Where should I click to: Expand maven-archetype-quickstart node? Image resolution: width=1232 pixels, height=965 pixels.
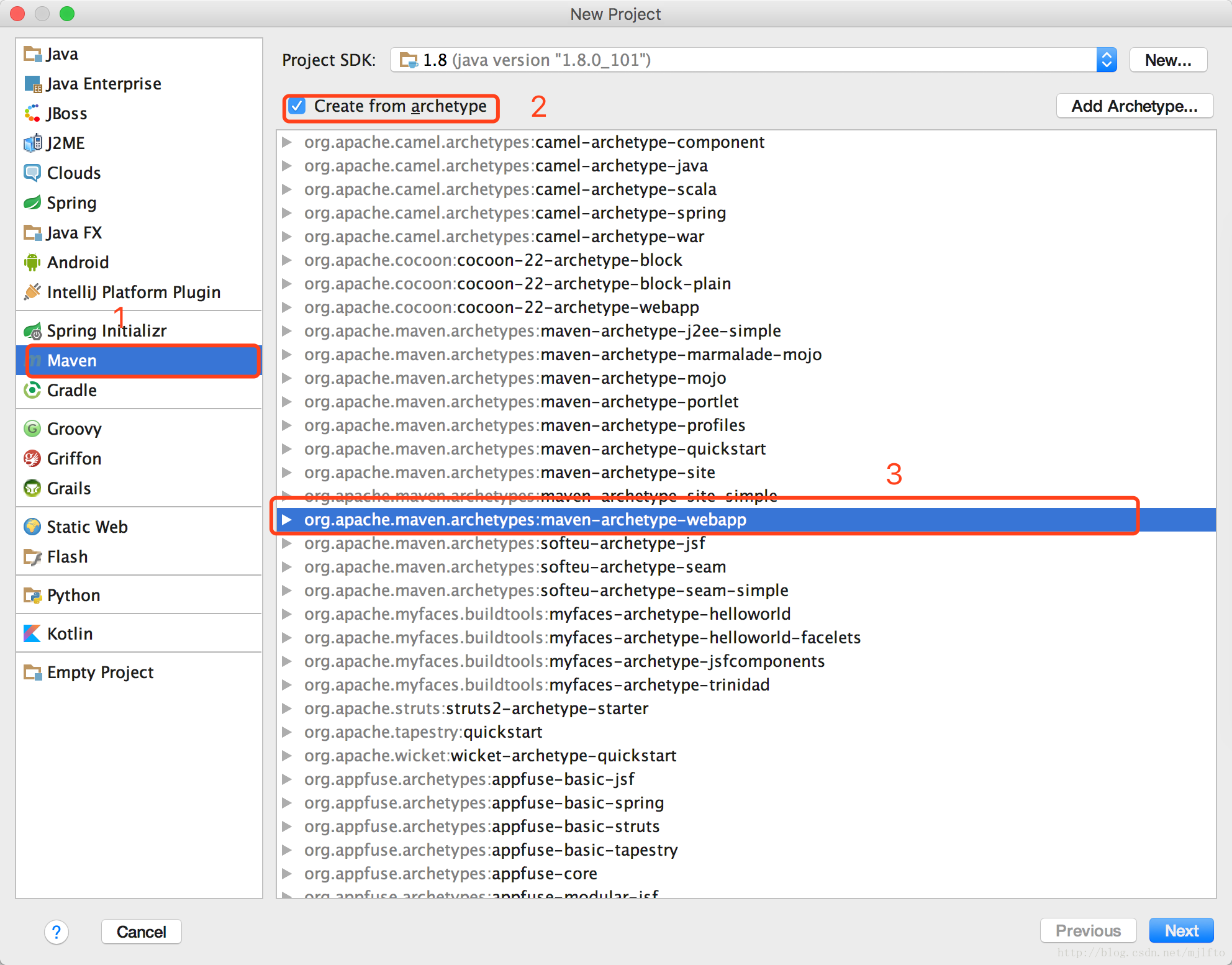(x=287, y=449)
